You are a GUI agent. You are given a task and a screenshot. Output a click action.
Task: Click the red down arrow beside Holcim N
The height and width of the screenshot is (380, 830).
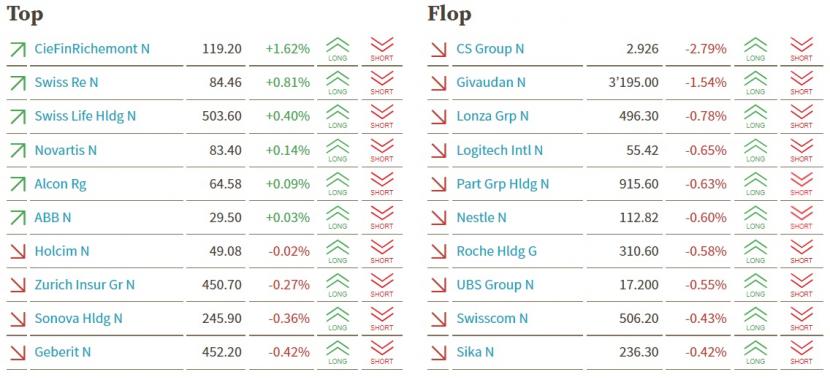[x=17, y=251]
